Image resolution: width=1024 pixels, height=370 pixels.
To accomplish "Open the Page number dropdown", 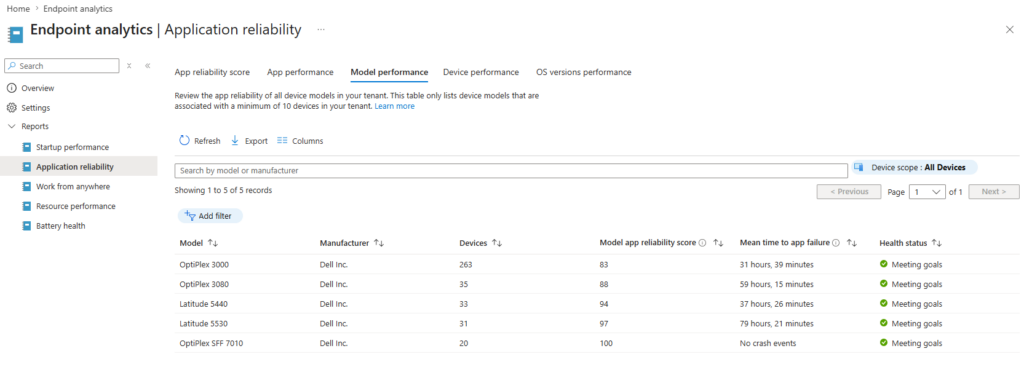I will [927, 192].
